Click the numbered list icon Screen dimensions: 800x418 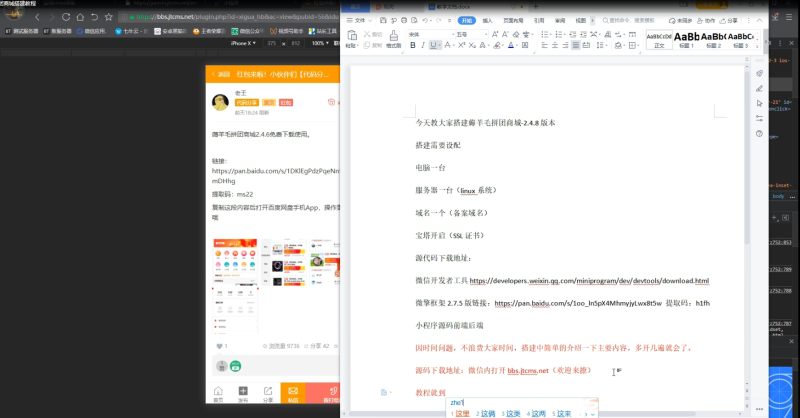pyautogui.click(x=559, y=34)
